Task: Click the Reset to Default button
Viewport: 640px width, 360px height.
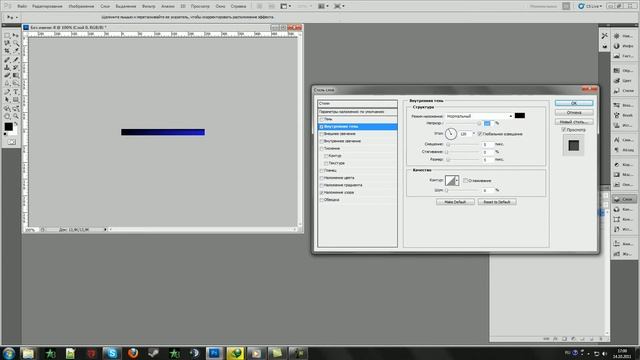Action: 497,202
